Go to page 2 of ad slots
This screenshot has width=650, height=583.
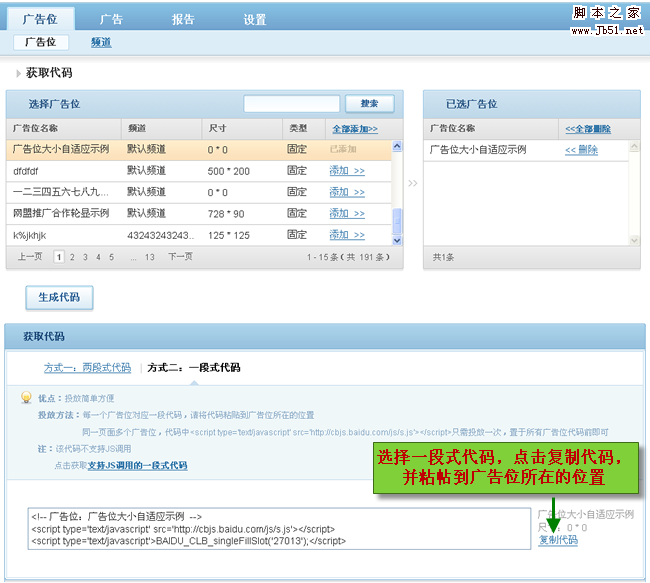pos(72,257)
